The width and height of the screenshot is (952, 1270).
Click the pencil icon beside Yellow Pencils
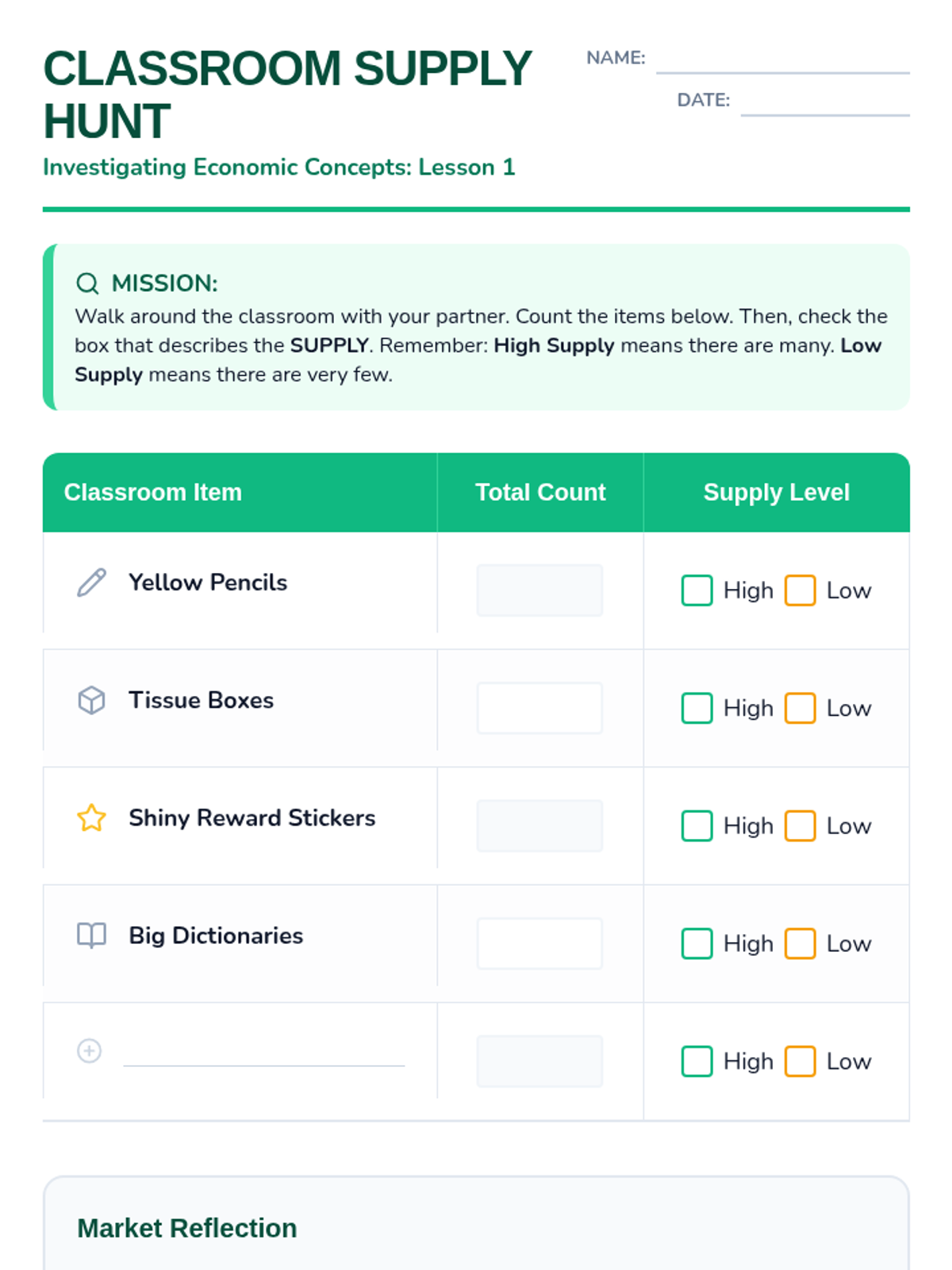tap(91, 583)
